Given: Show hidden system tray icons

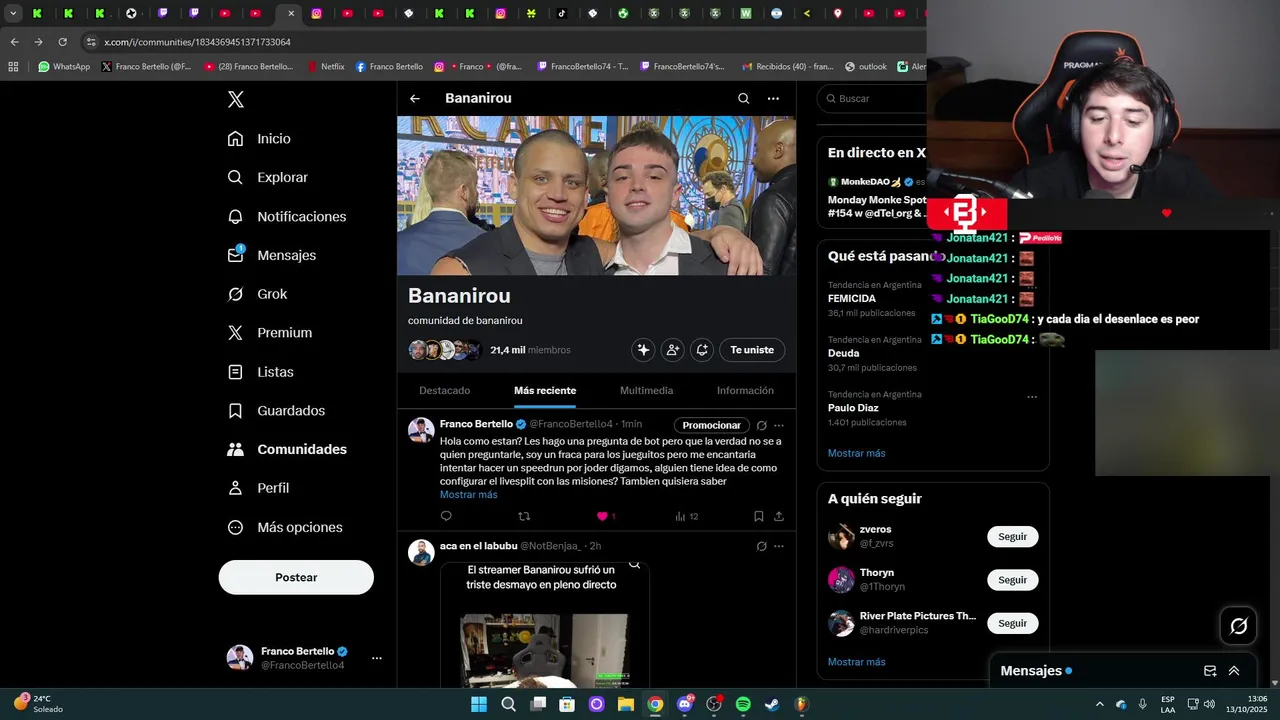Looking at the screenshot, I should click(1100, 704).
